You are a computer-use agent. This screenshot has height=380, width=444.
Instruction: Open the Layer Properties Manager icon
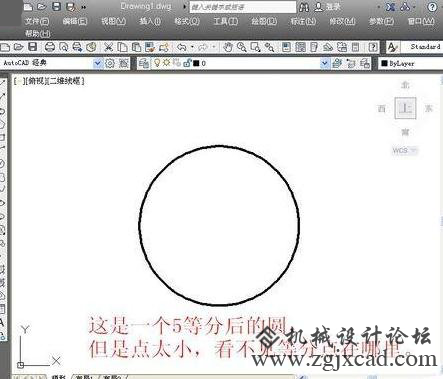[x=144, y=63]
